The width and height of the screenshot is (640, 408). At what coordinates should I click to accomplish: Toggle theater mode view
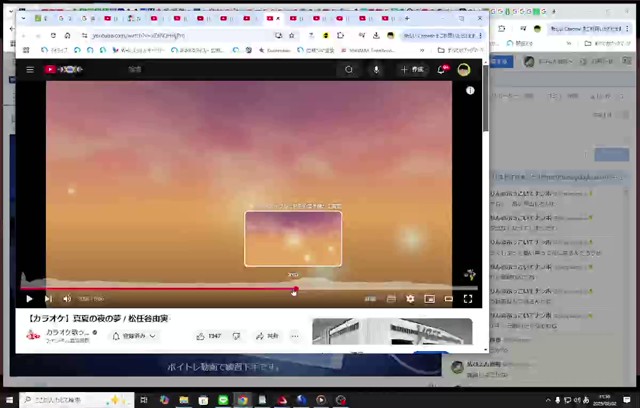(x=449, y=299)
